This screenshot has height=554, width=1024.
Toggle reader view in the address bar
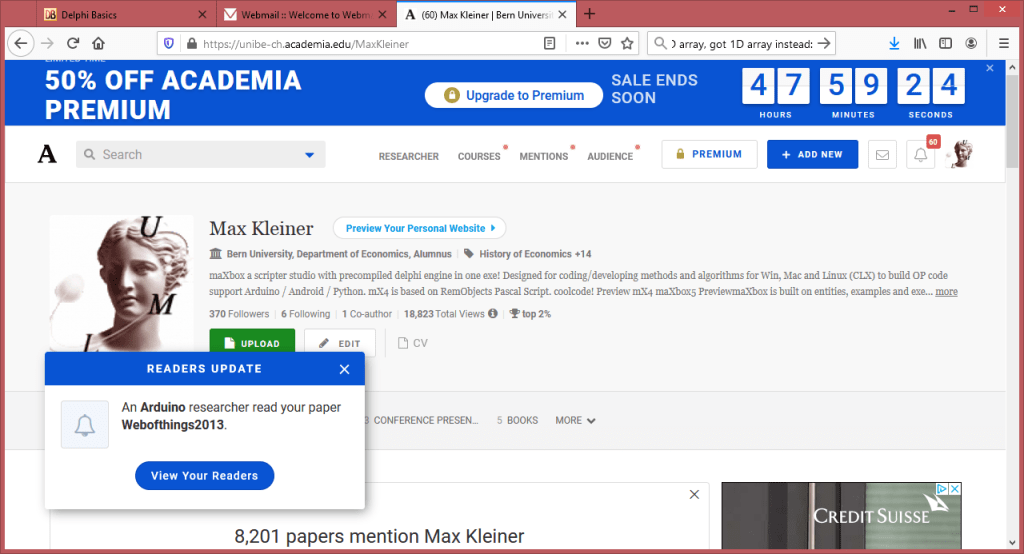[549, 43]
